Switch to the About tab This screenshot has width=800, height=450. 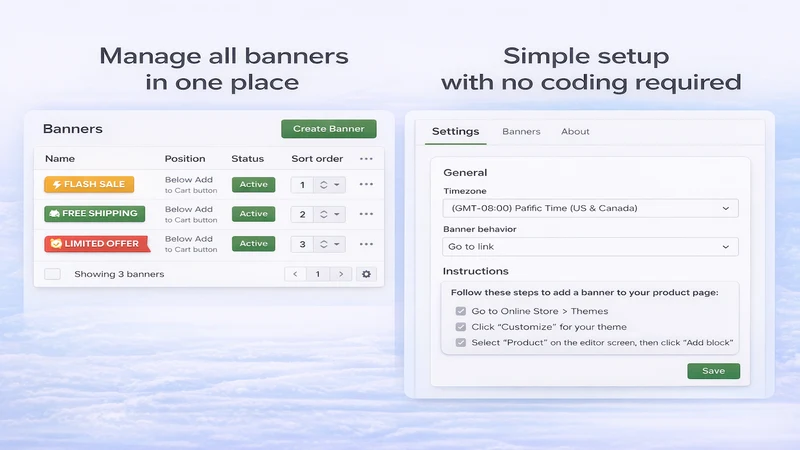pyautogui.click(x=575, y=132)
